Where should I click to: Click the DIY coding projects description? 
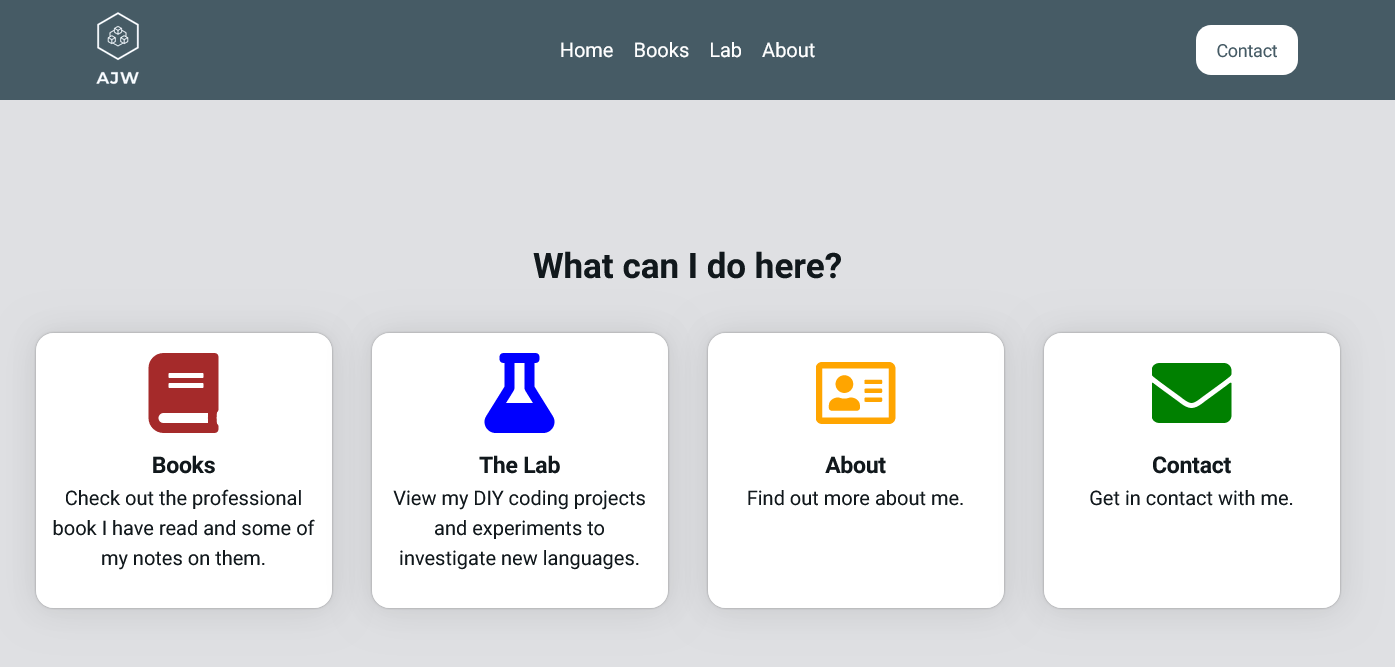[x=520, y=528]
